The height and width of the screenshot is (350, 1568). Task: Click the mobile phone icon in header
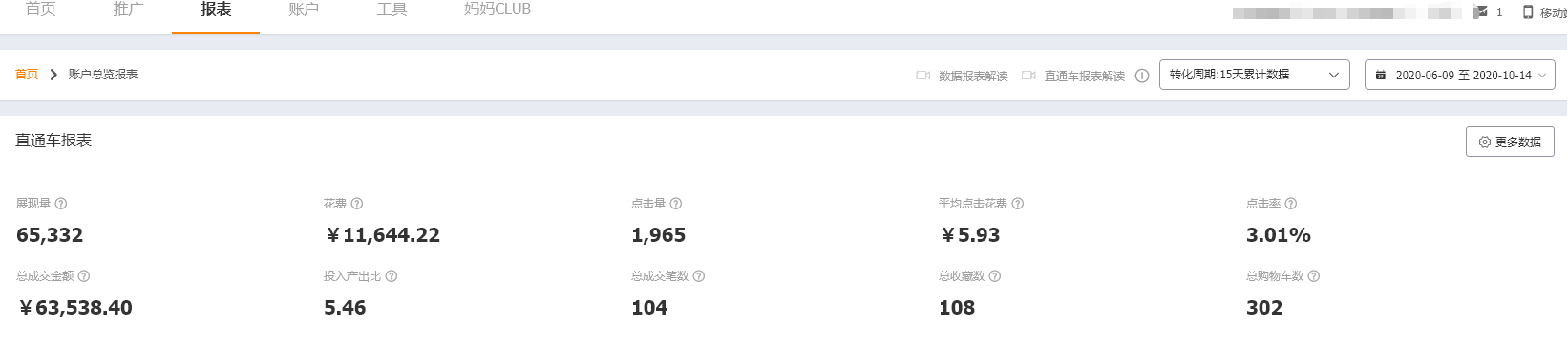(x=1528, y=12)
